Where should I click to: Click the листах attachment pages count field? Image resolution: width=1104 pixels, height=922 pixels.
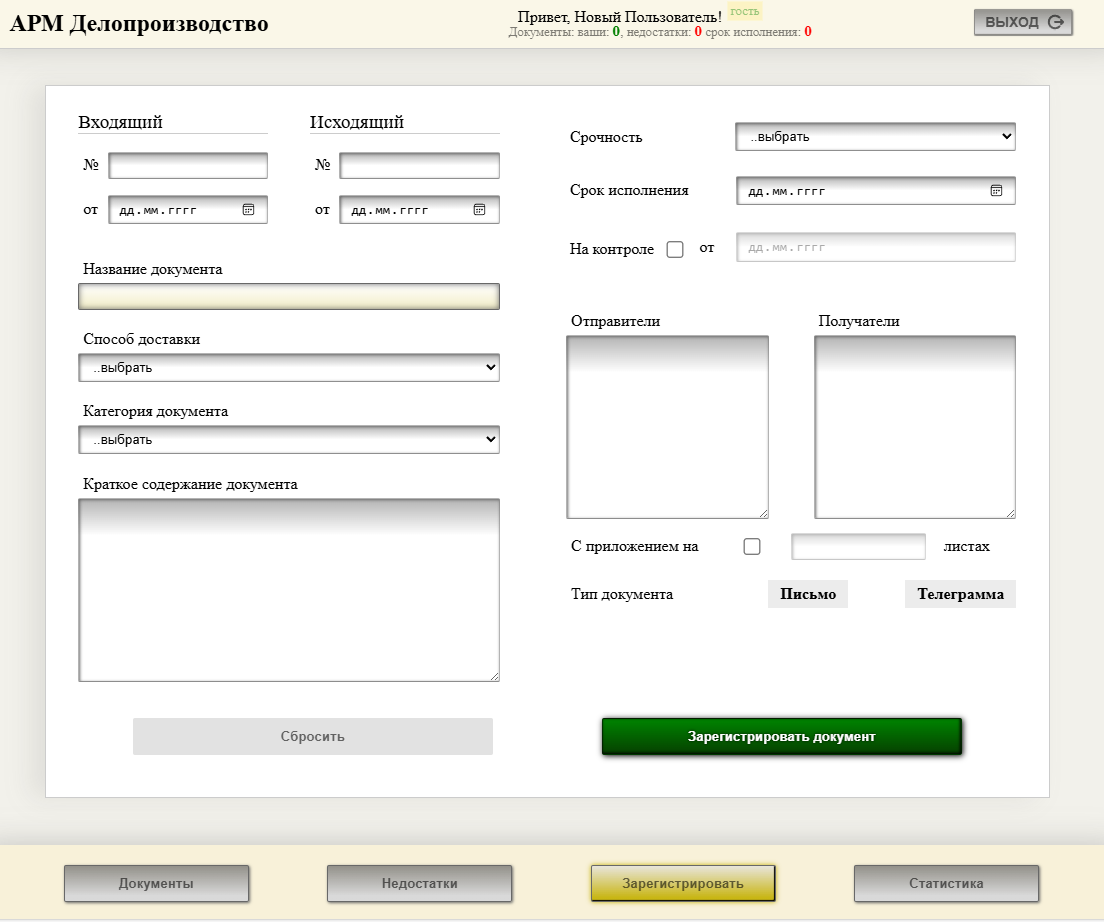tap(858, 547)
